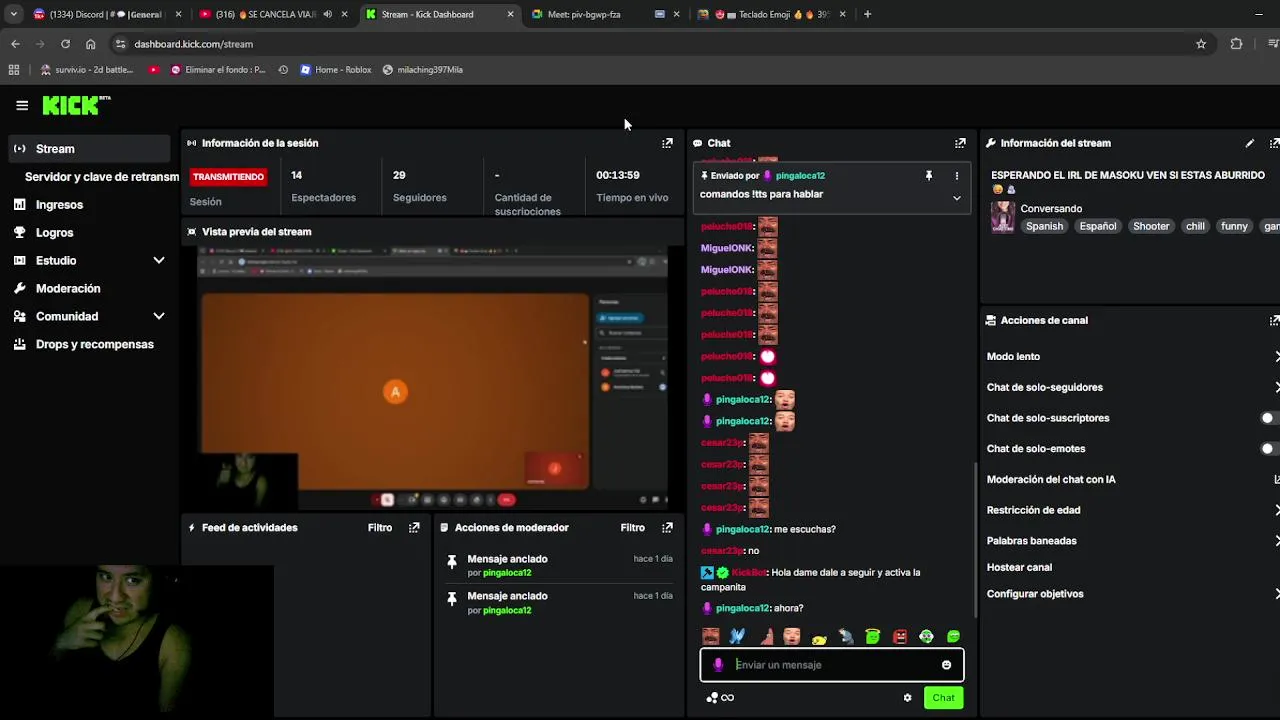This screenshot has height=720, width=1280.
Task: Open pinned message three-dot options
Action: pos(956,176)
